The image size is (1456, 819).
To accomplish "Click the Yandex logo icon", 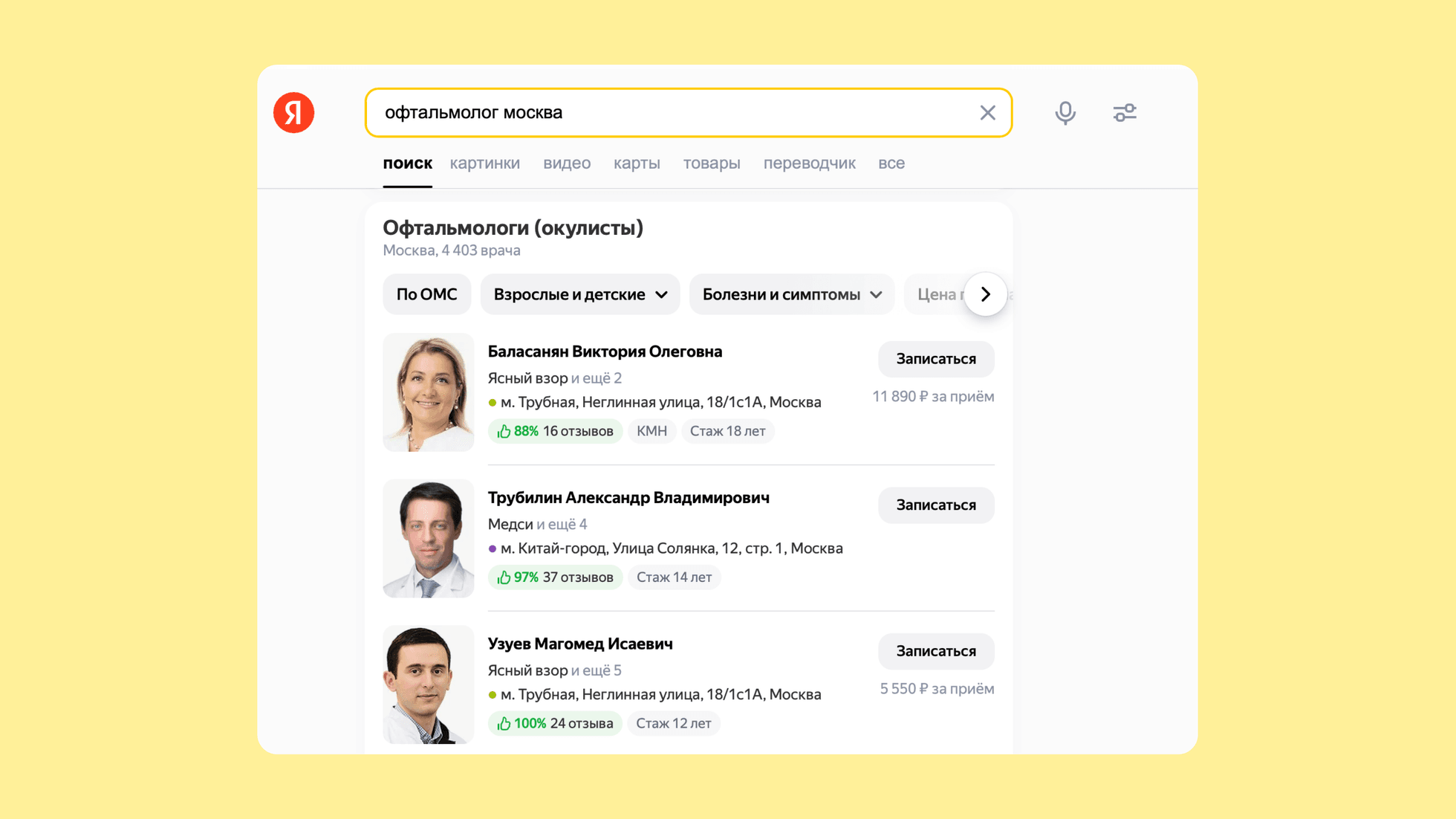I will point(293,113).
